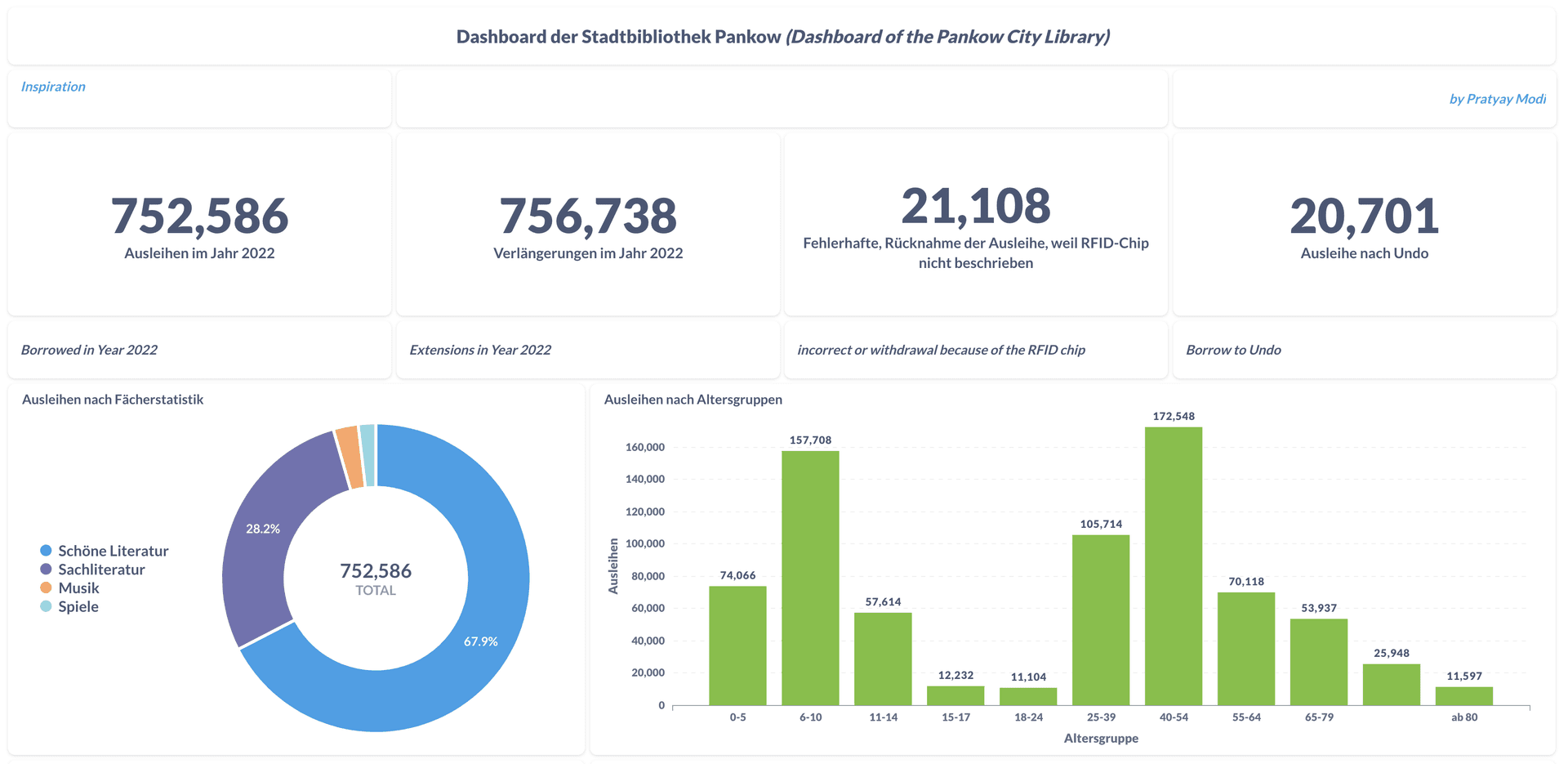Click the 11-14 age group bar

pyautogui.click(x=883, y=659)
